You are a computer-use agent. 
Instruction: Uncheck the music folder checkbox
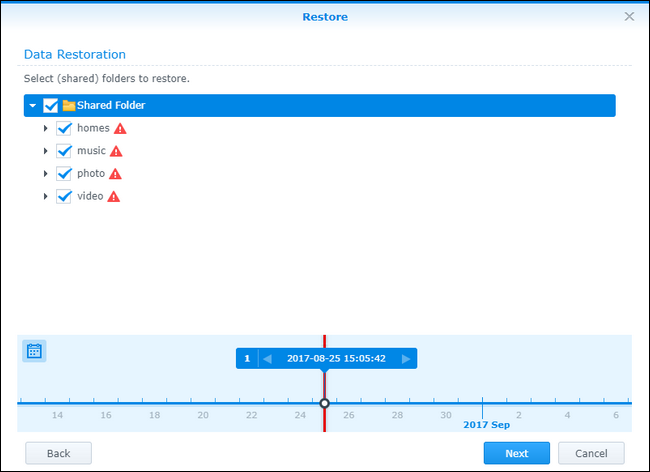(64, 151)
